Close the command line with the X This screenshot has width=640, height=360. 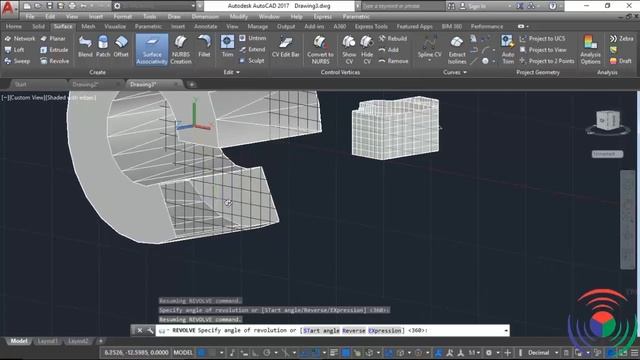pyautogui.click(x=140, y=330)
